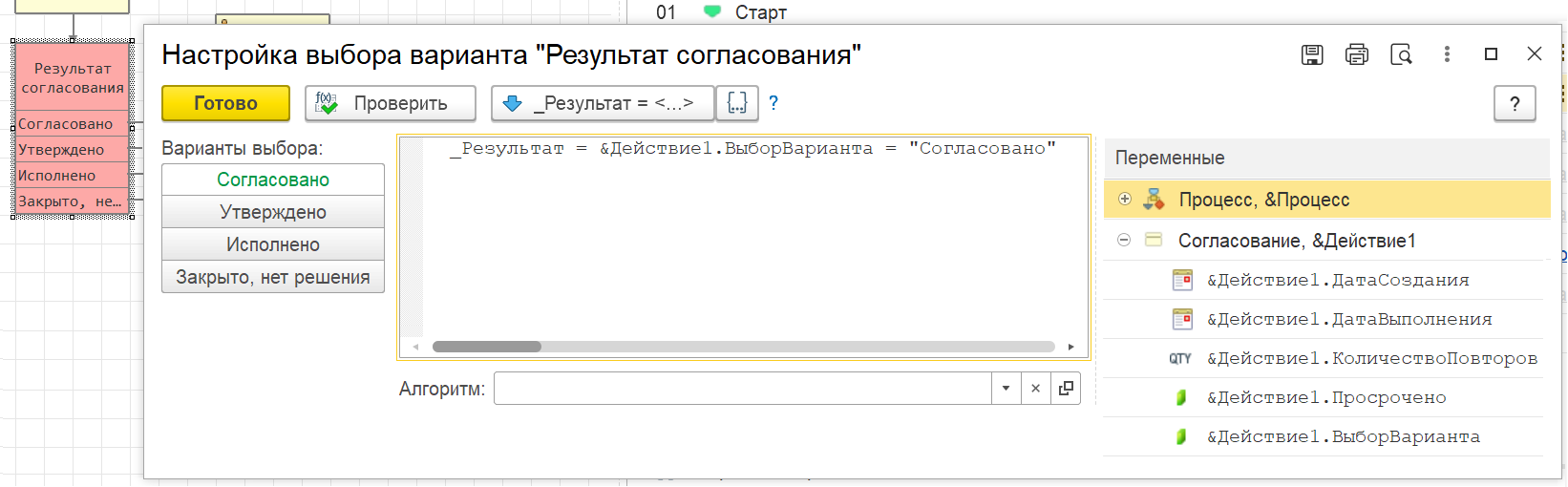1568x487 pixels.
Task: Click the Закрыто, не… row in the diagram block
Action: 73,201
